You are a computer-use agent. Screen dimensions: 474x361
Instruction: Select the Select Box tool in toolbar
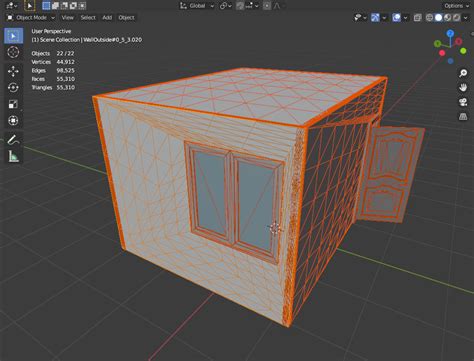click(13, 36)
